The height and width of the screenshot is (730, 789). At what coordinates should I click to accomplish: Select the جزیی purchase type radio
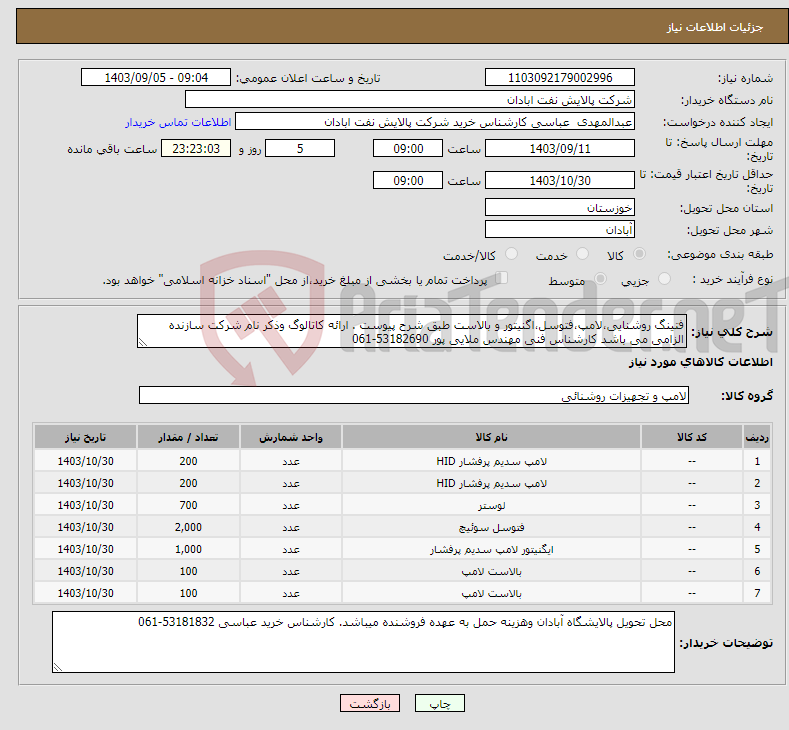[x=664, y=279]
